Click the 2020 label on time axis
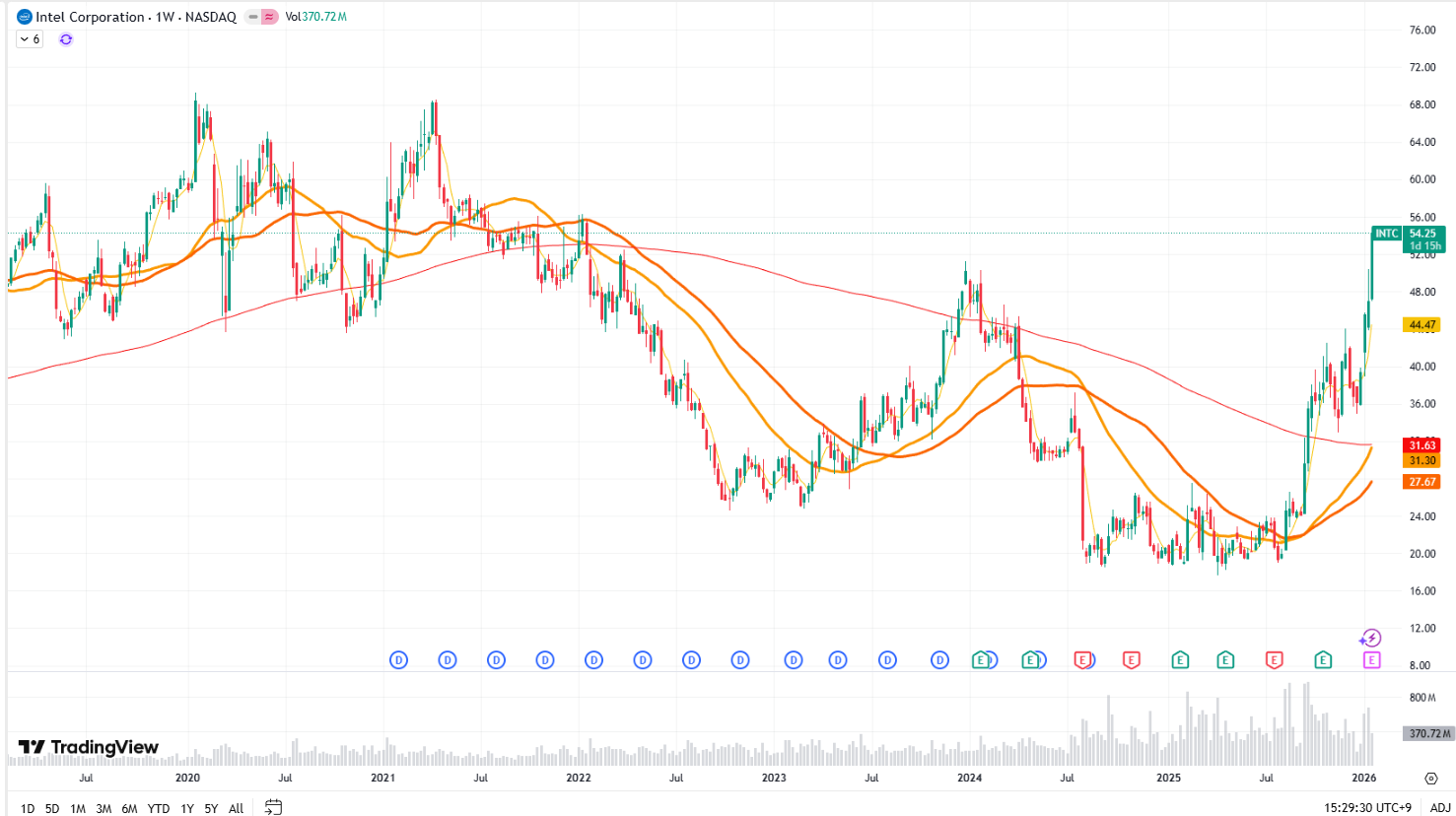The image size is (1456, 816). click(x=187, y=778)
